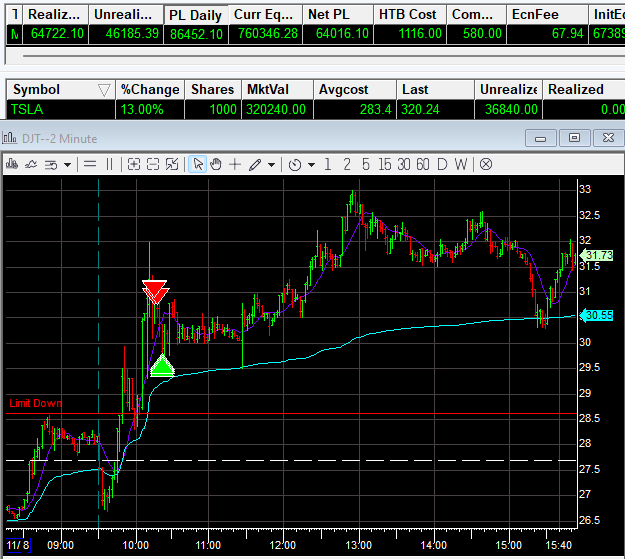This screenshot has height=559, width=625.
Task: Click the Last column header
Action: [435, 89]
